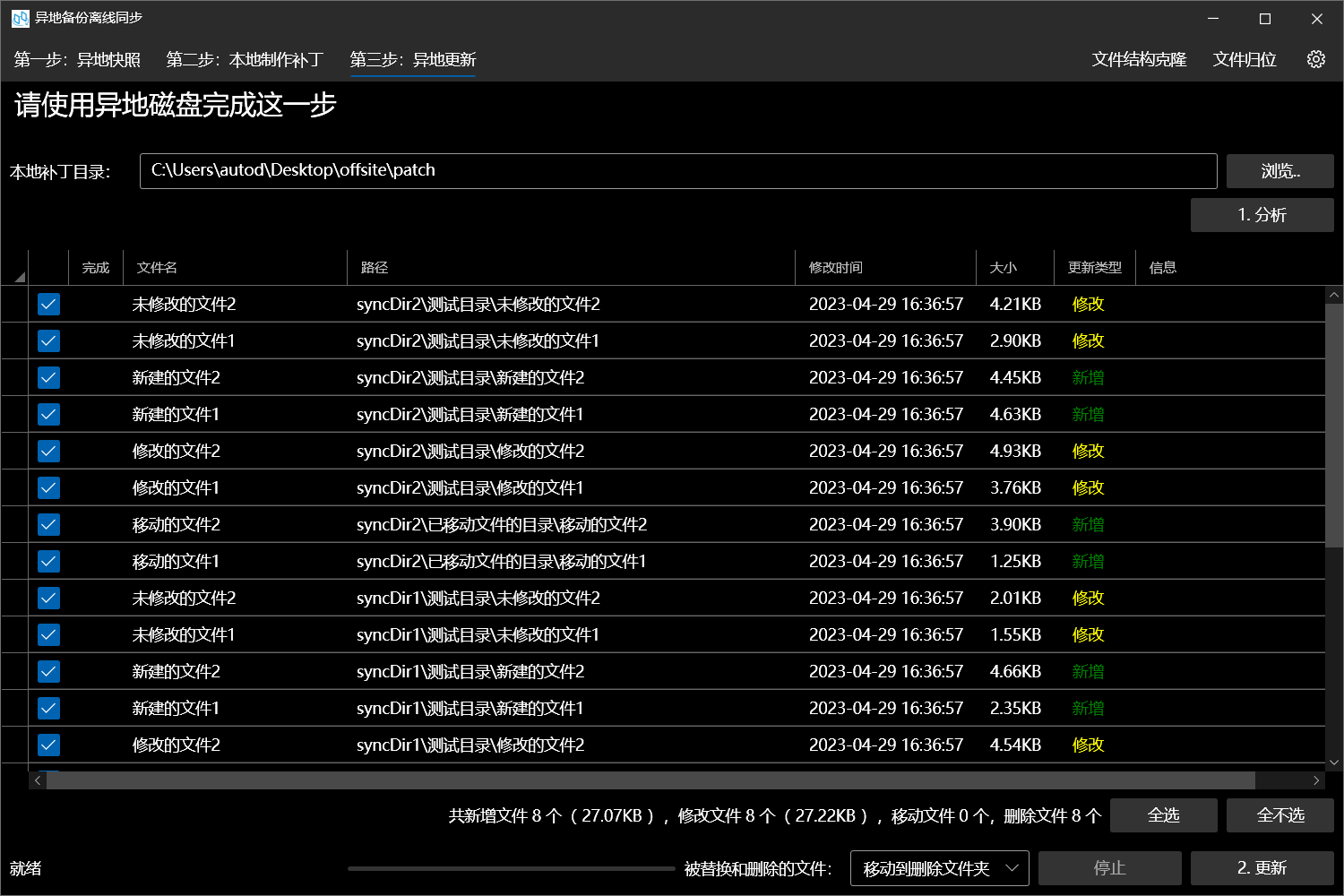Image resolution: width=1344 pixels, height=896 pixels.
Task: Toggle checkbox for syncDir2\测试目录\新建的文件2
Action: coord(49,378)
